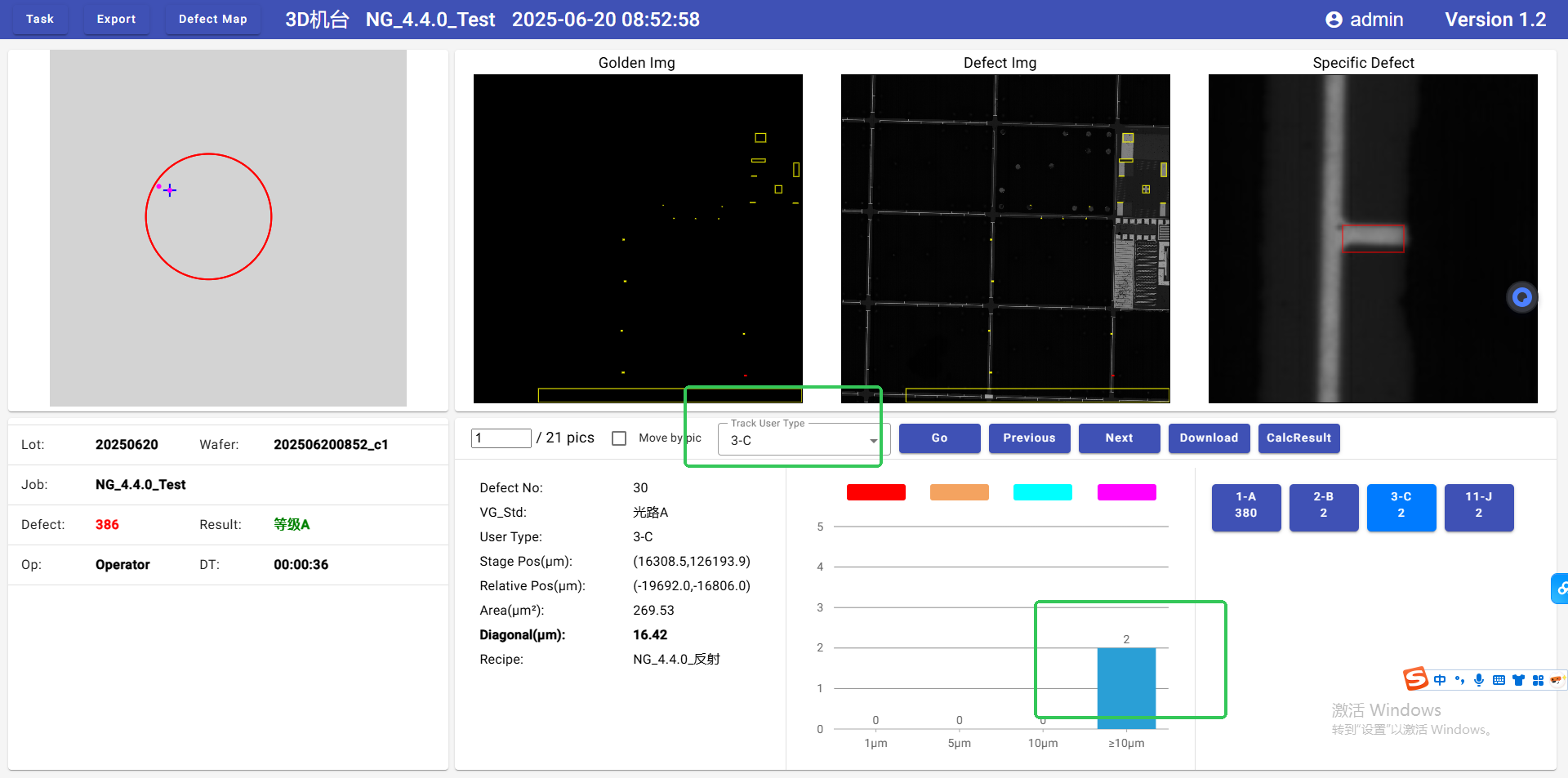Click the orange legend swatch
The width and height of the screenshot is (1568, 778).
[x=960, y=492]
